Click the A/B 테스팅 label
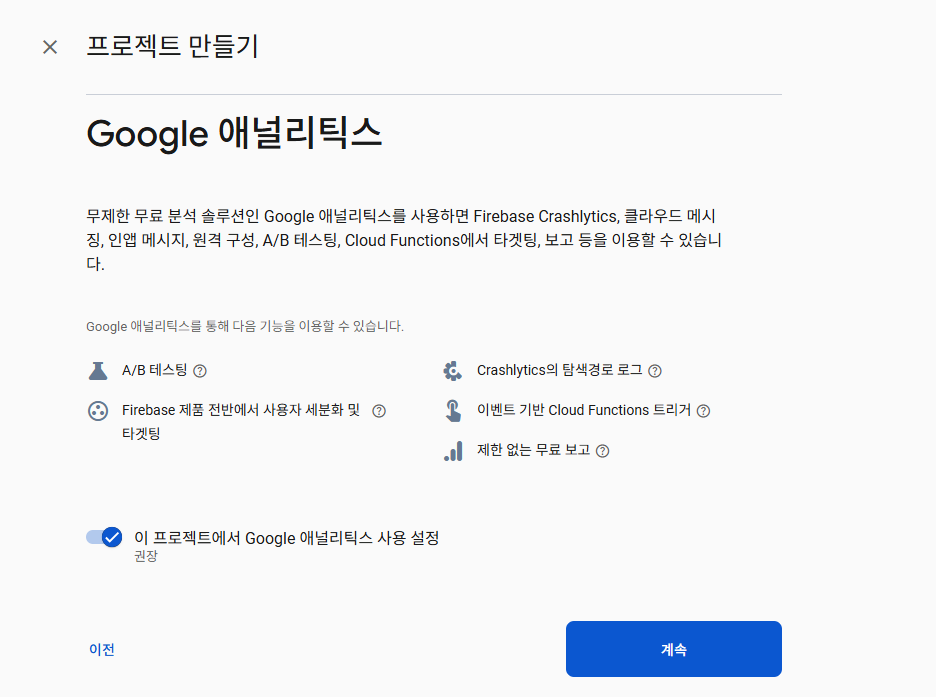 [x=155, y=370]
